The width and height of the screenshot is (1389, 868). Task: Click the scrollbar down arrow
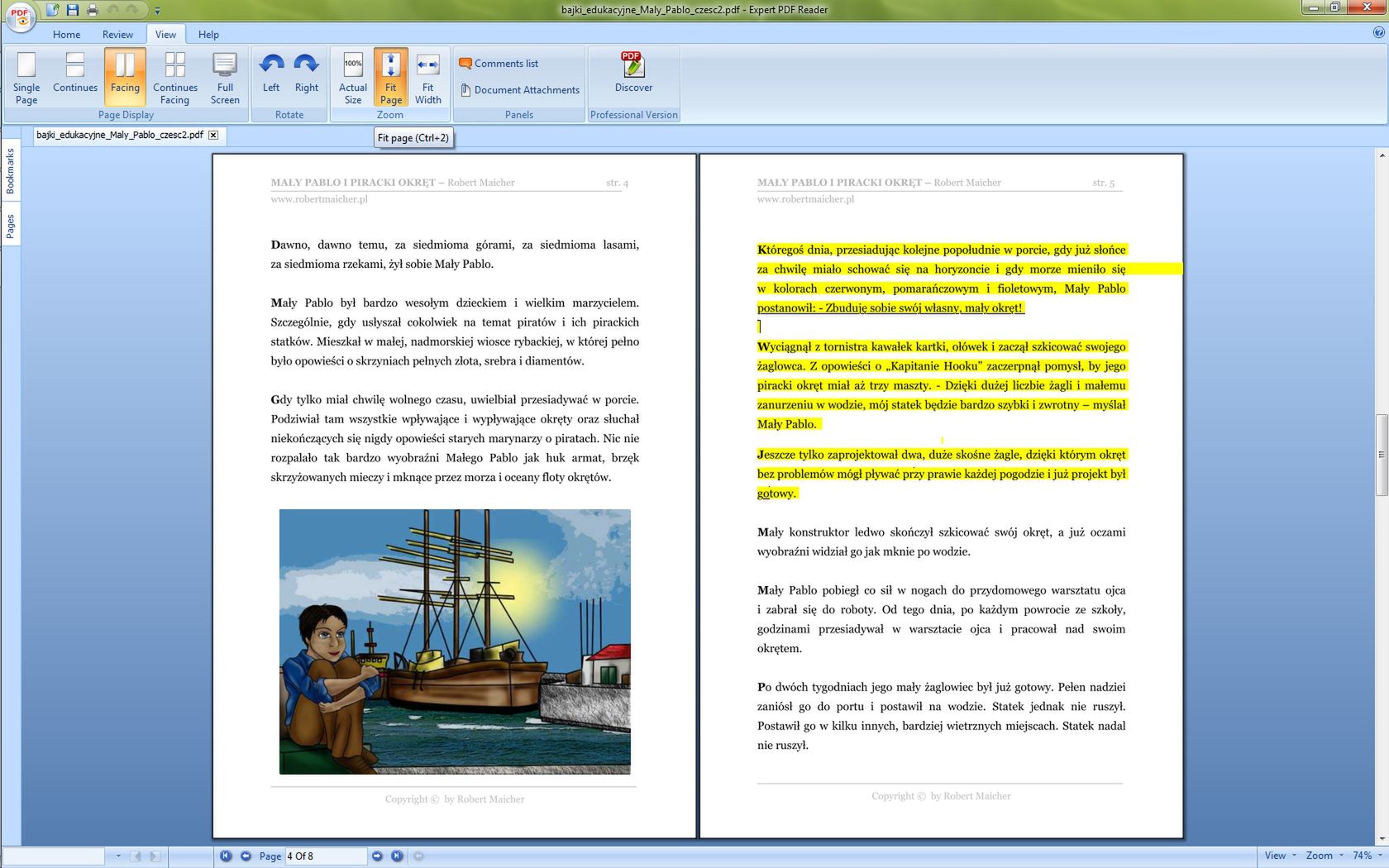pos(1382,838)
